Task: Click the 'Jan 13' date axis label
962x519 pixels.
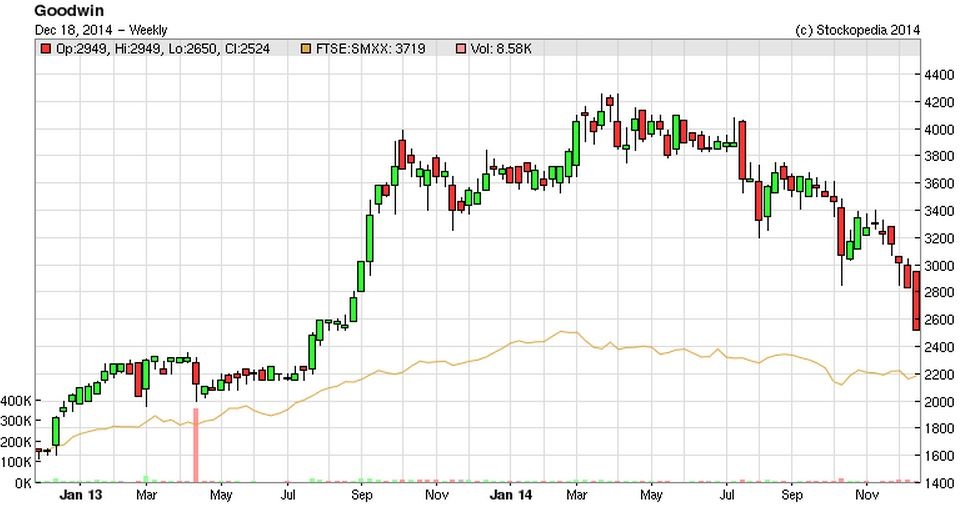Action: 80,495
